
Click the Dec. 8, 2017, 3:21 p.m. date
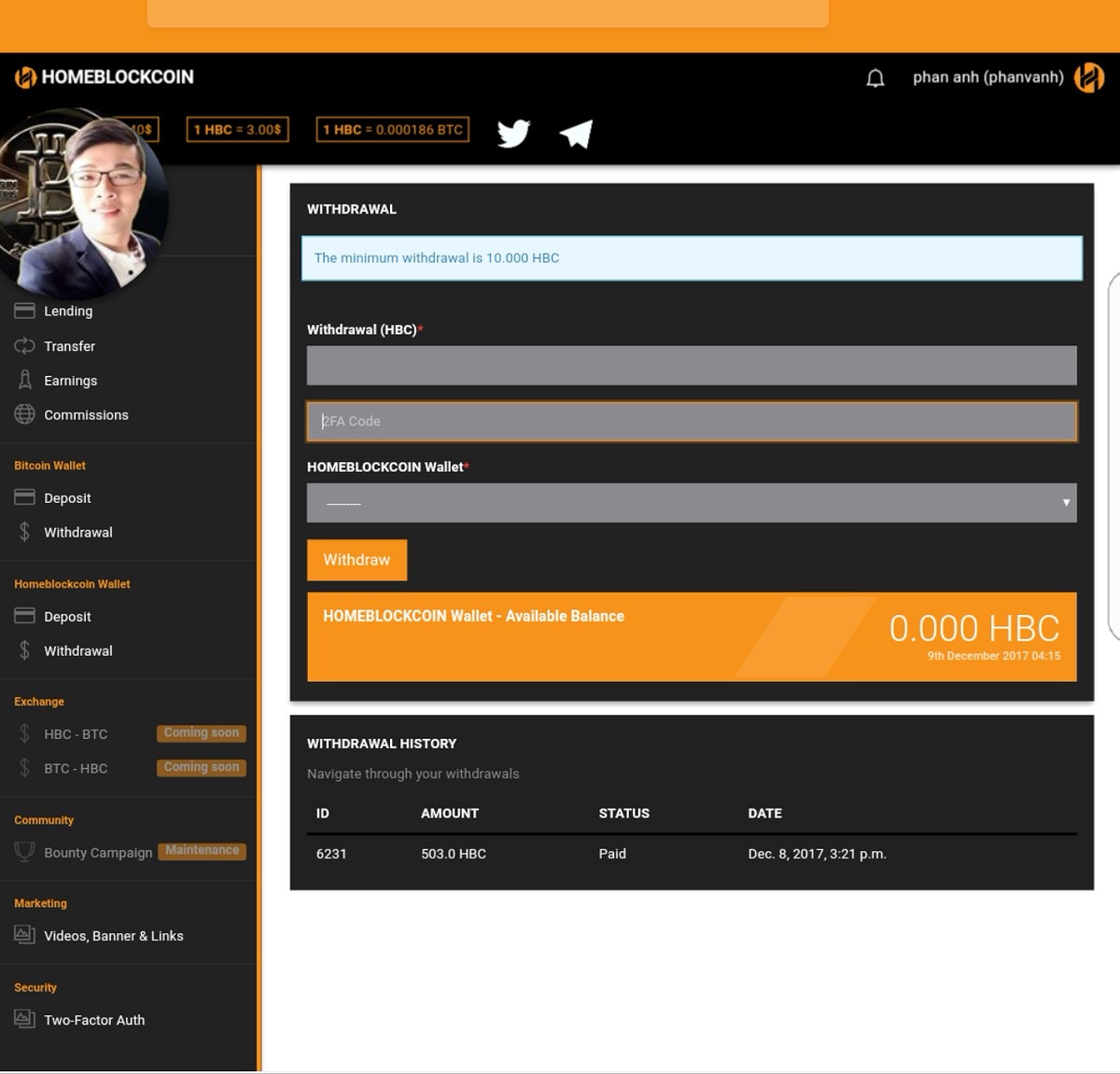[x=817, y=854]
